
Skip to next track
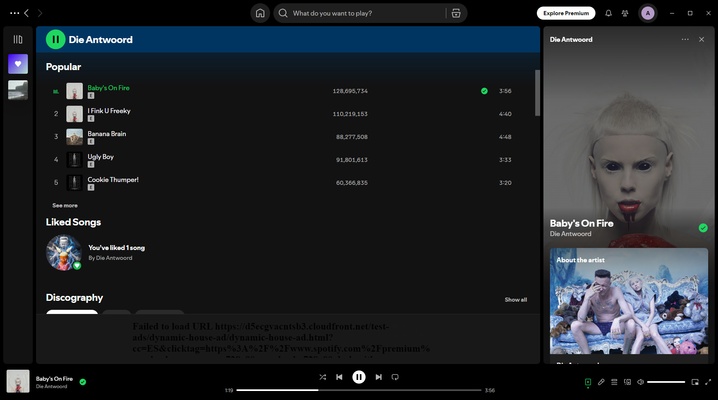379,377
